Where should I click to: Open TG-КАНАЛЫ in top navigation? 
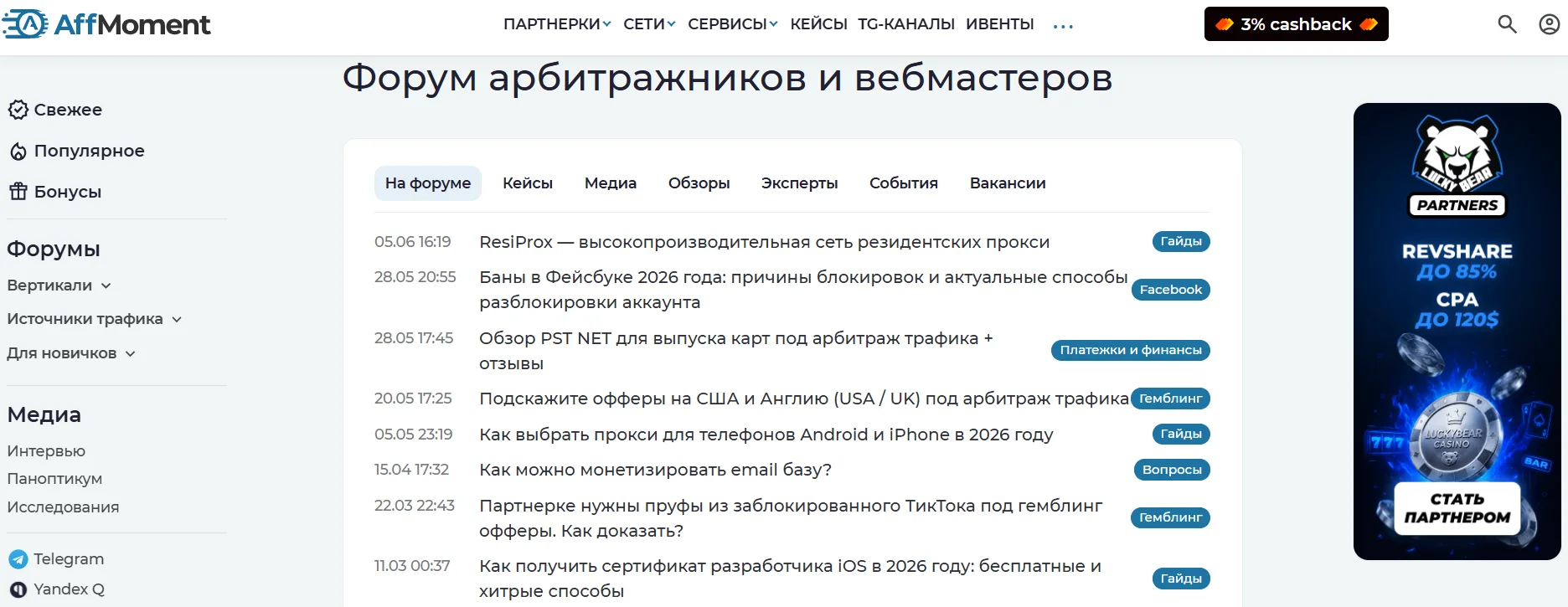(x=906, y=24)
